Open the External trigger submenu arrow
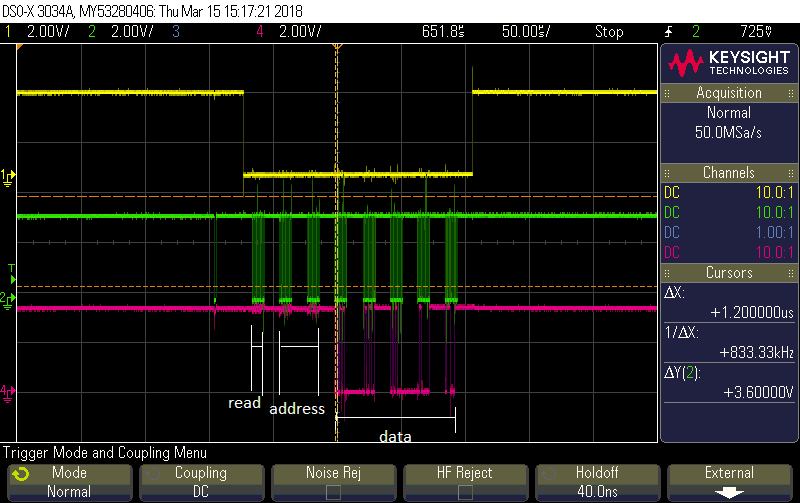 click(x=729, y=493)
